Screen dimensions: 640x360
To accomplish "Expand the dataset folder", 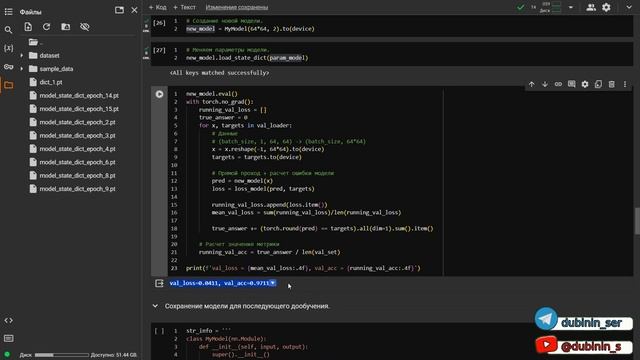I will coord(22,56).
